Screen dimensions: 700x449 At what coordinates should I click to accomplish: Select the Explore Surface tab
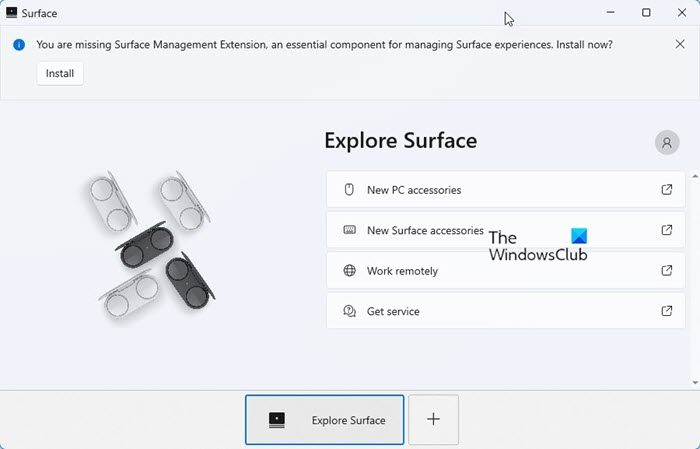(325, 420)
